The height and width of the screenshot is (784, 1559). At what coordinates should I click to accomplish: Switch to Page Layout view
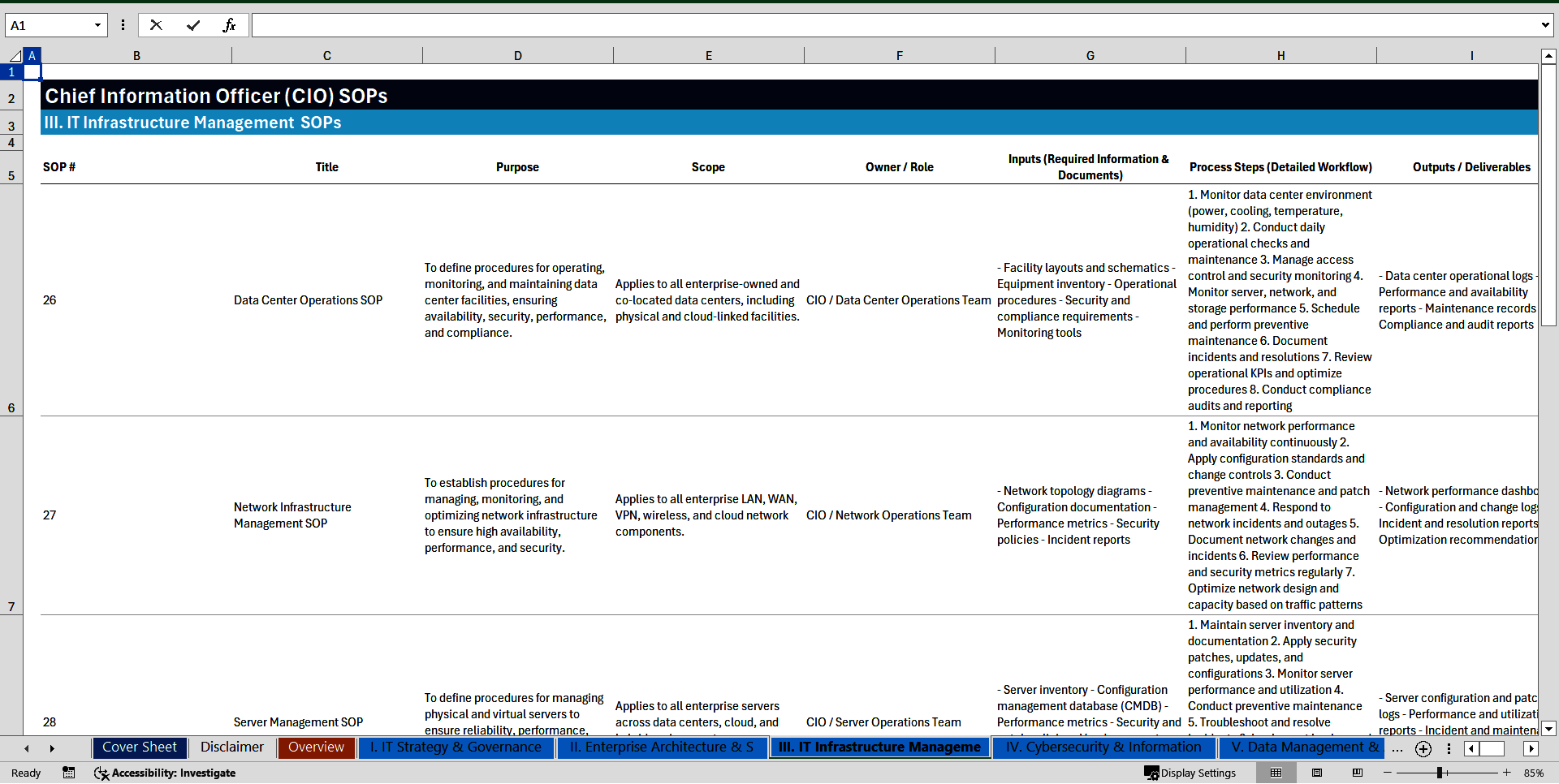(x=1317, y=773)
